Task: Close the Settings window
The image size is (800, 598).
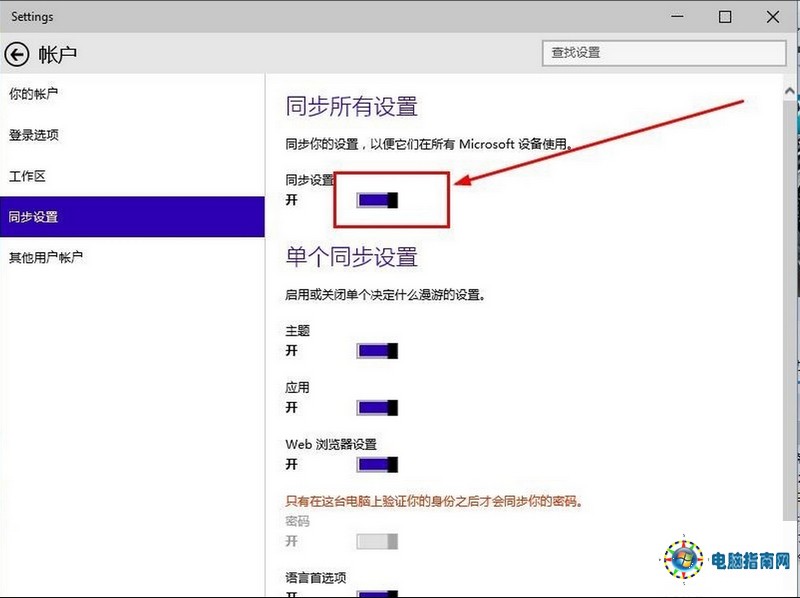Action: click(772, 16)
